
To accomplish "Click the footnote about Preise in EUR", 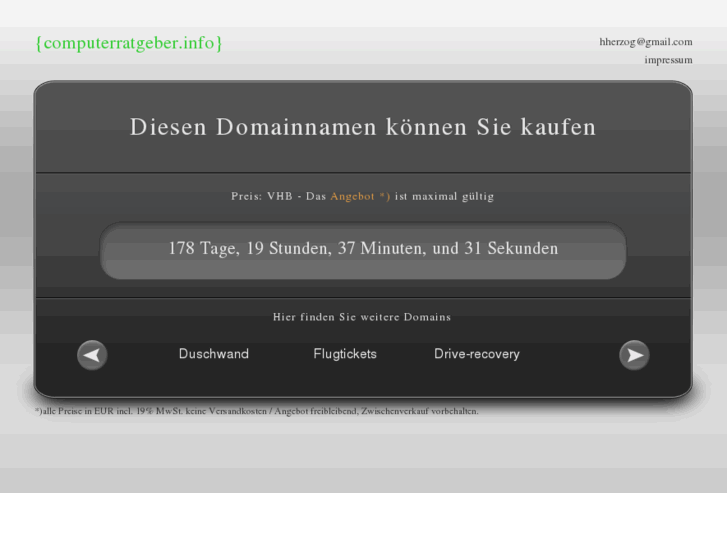I will [256, 411].
